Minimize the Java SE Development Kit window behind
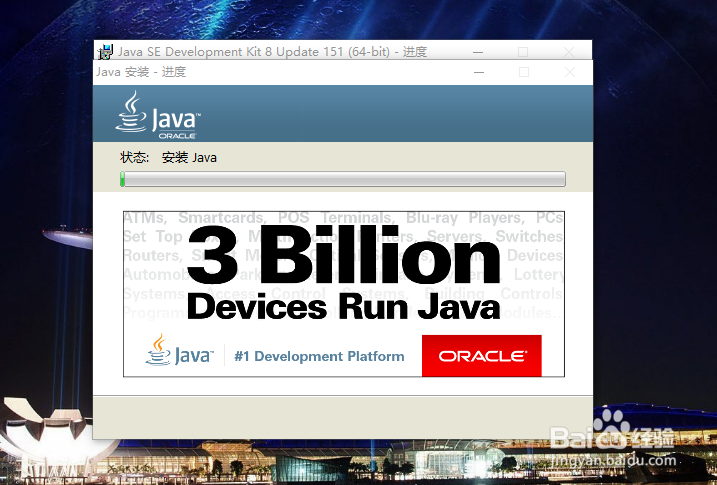The width and height of the screenshot is (717, 485). click(478, 52)
